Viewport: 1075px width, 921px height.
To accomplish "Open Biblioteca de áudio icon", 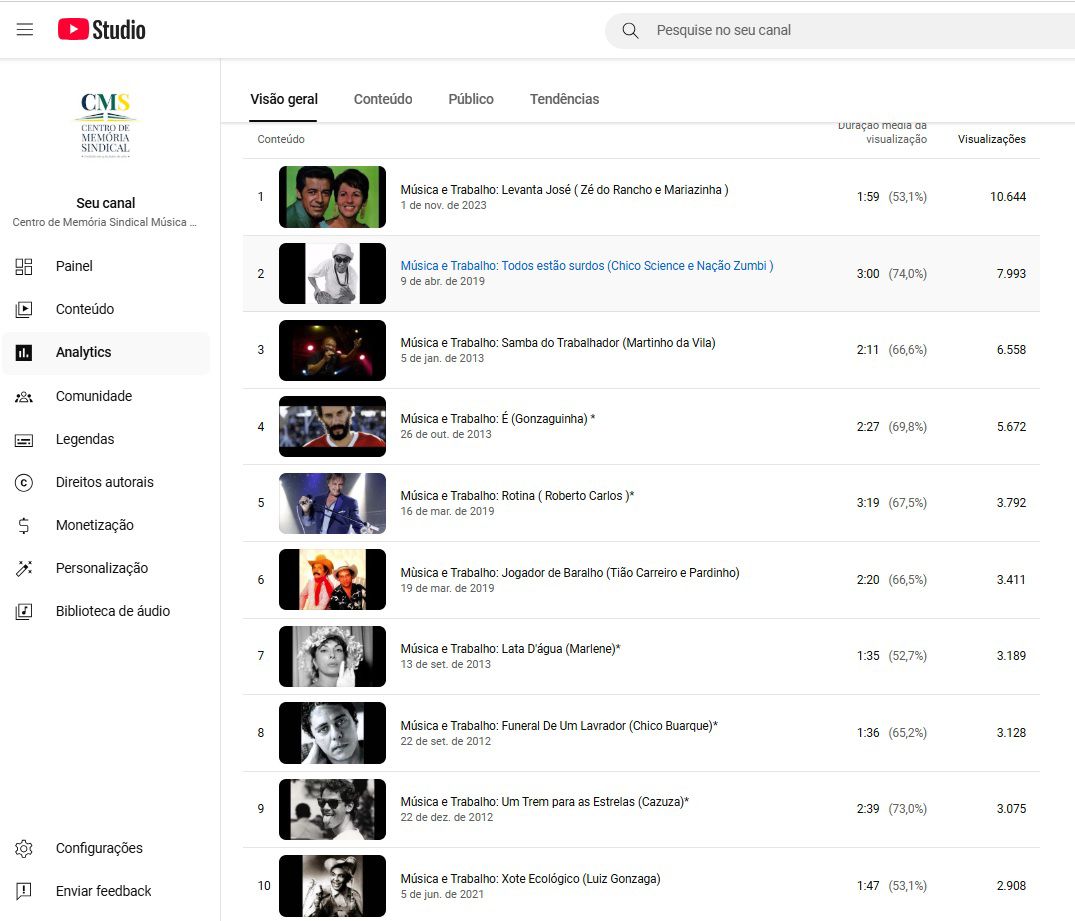I will (24, 612).
